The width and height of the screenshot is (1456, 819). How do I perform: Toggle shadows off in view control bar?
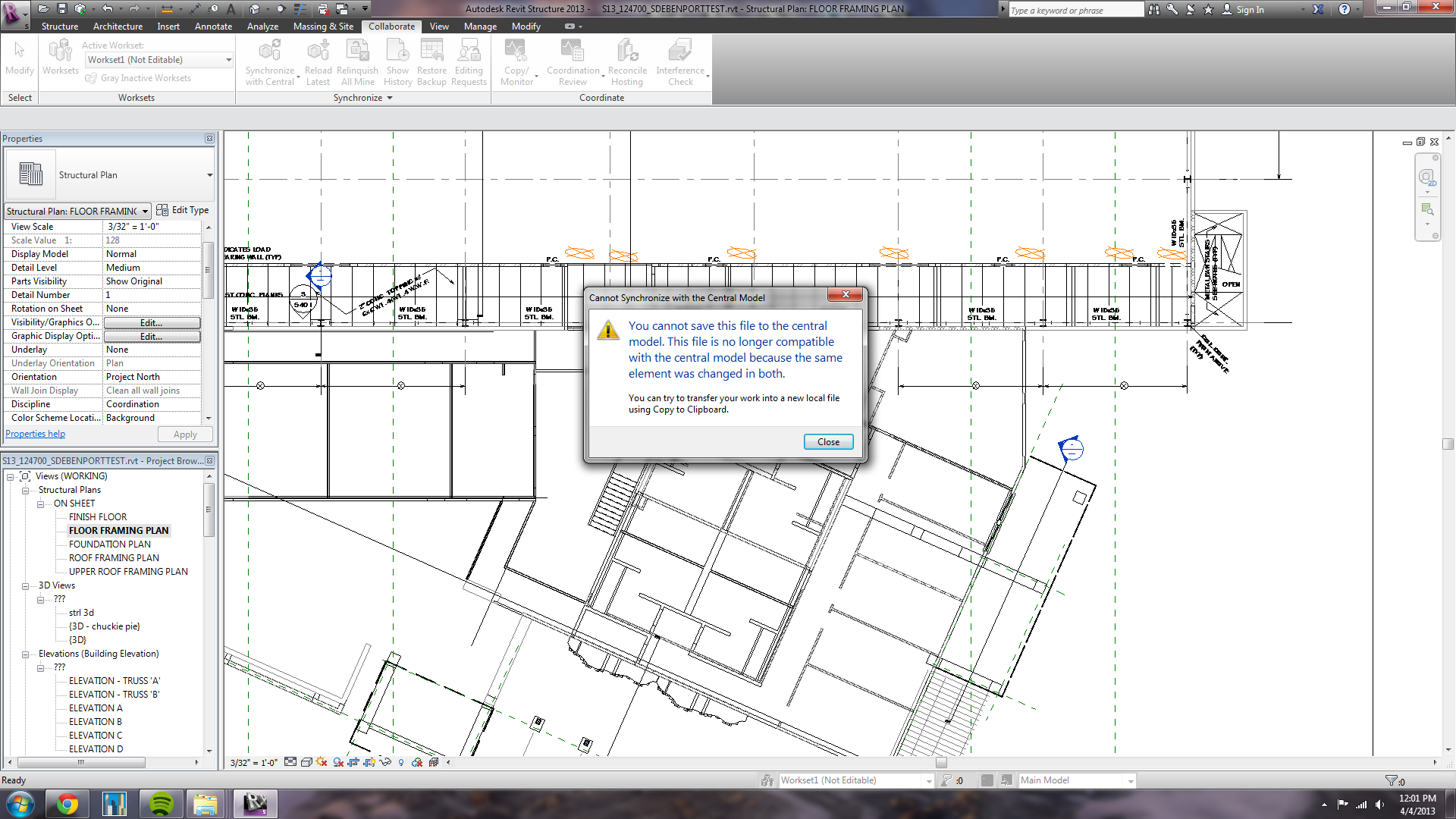322,762
